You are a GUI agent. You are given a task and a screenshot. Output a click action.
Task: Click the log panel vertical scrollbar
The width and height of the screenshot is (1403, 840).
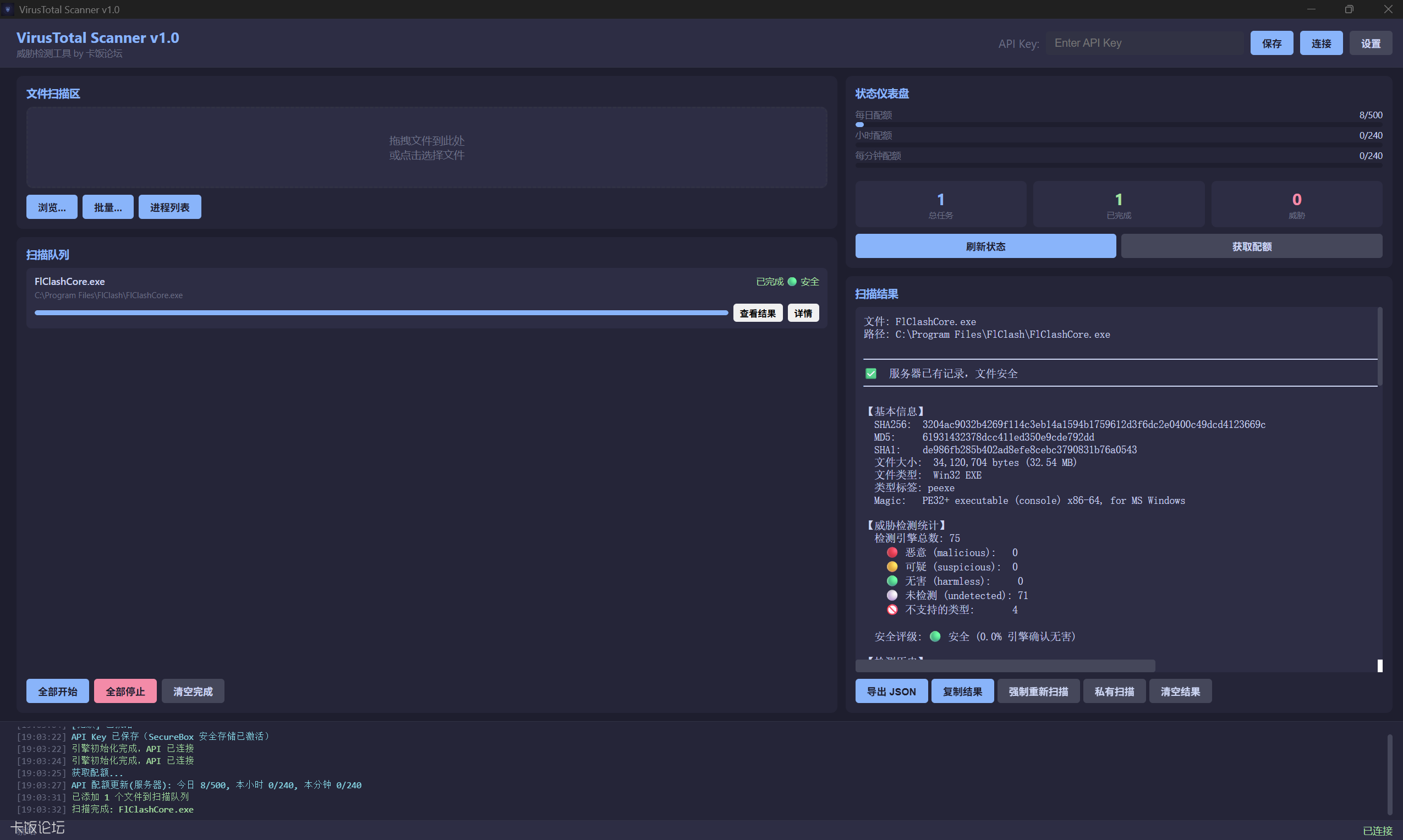coord(1389,774)
